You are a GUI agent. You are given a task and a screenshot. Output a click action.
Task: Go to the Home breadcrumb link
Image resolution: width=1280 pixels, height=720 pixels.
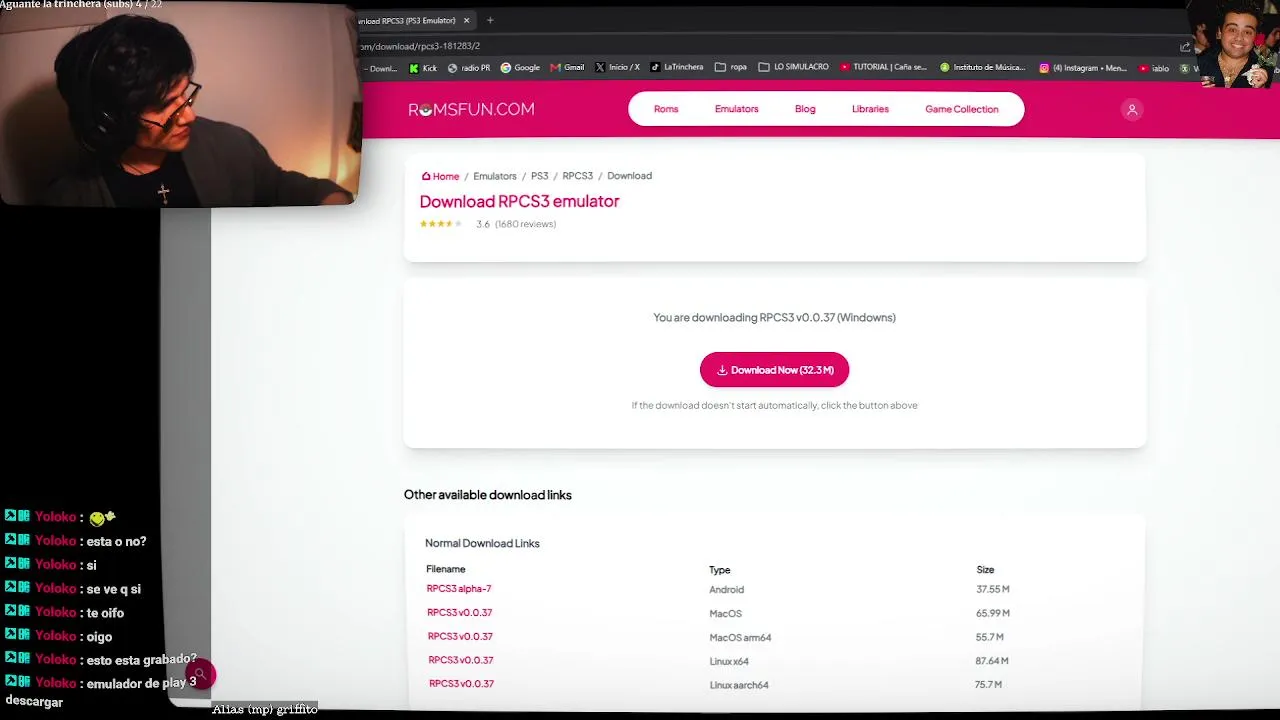click(440, 176)
